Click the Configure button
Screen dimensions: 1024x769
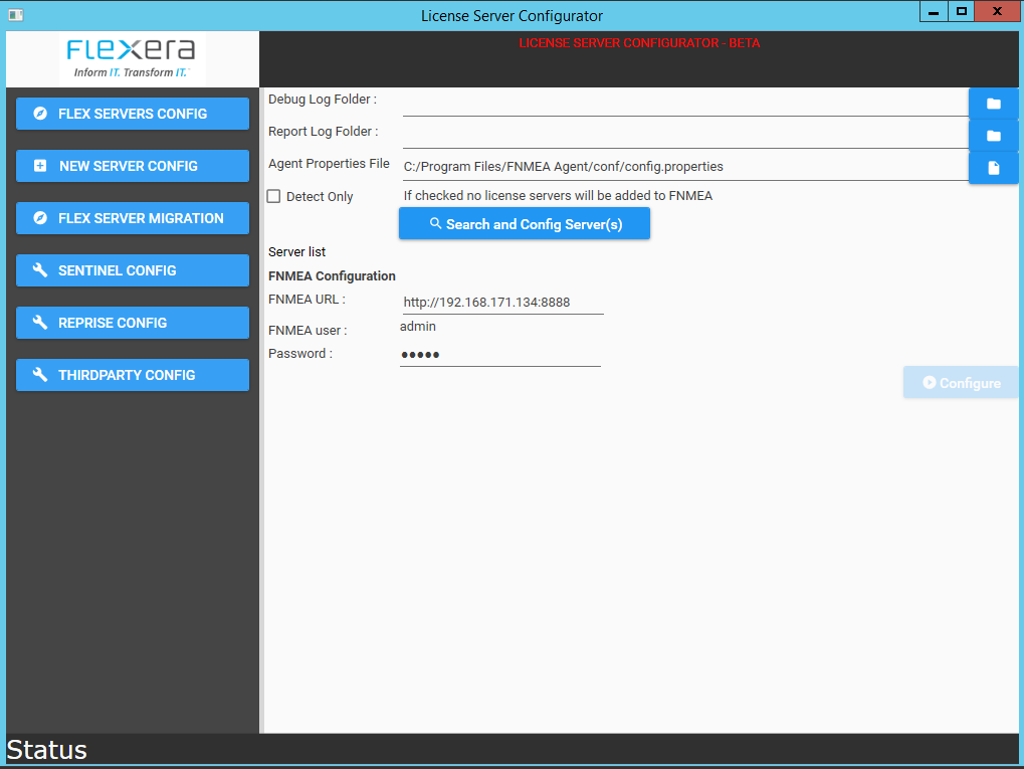(x=961, y=383)
